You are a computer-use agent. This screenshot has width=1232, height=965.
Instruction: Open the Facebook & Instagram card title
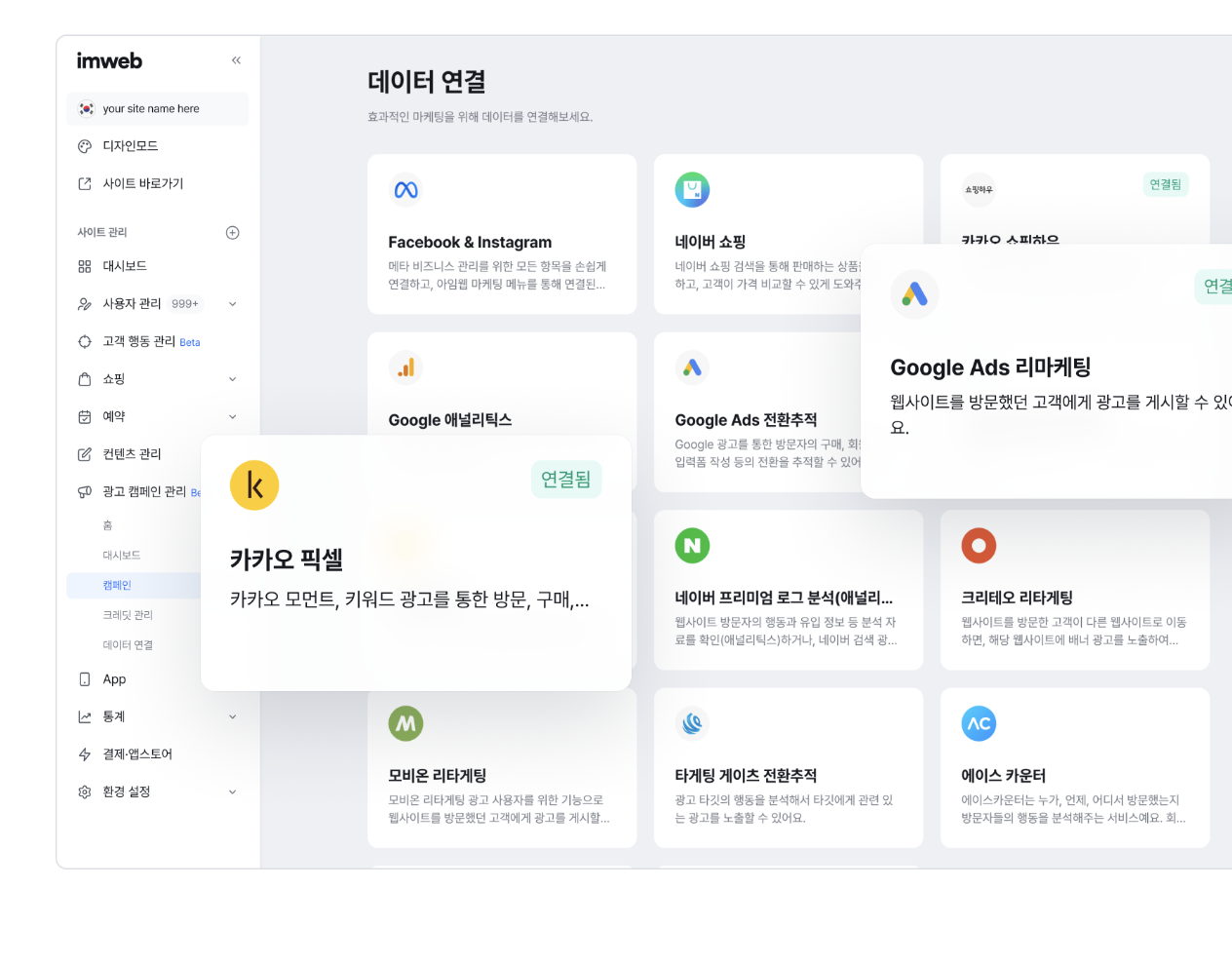pos(470,243)
